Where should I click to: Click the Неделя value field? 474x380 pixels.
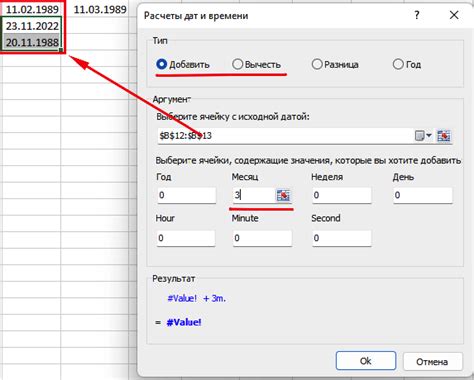(341, 195)
